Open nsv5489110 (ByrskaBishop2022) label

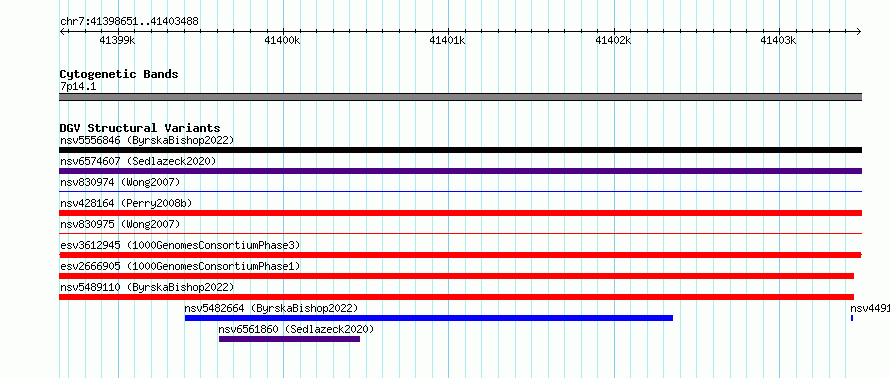click(x=147, y=287)
